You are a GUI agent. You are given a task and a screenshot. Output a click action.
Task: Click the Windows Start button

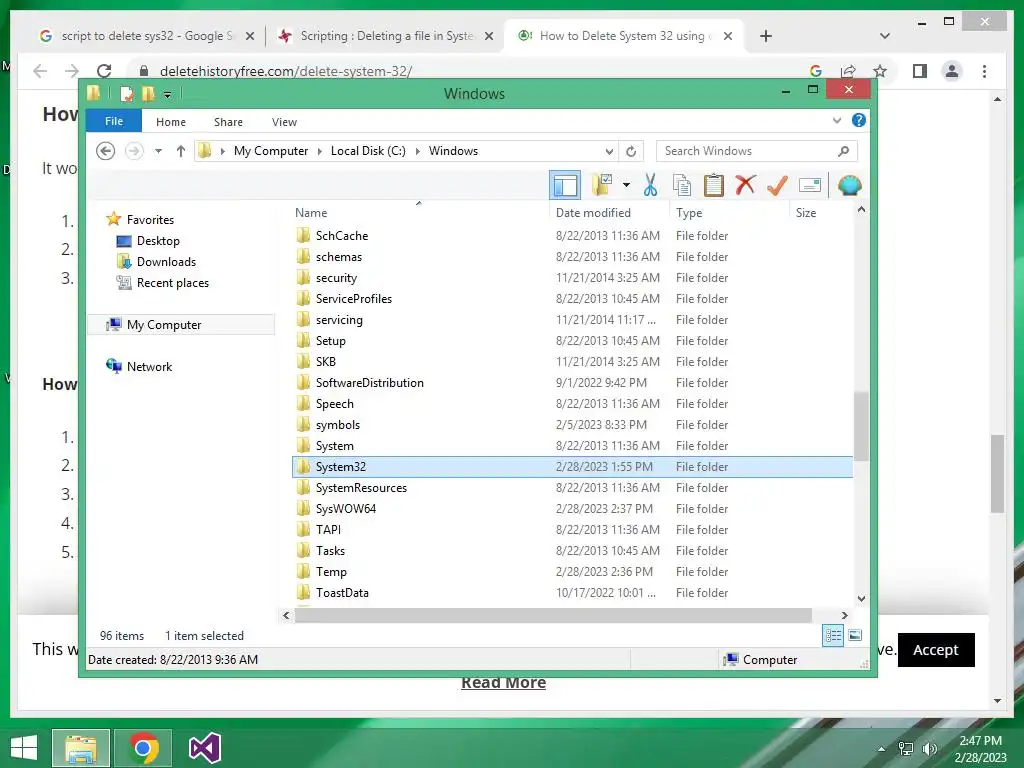coord(24,748)
